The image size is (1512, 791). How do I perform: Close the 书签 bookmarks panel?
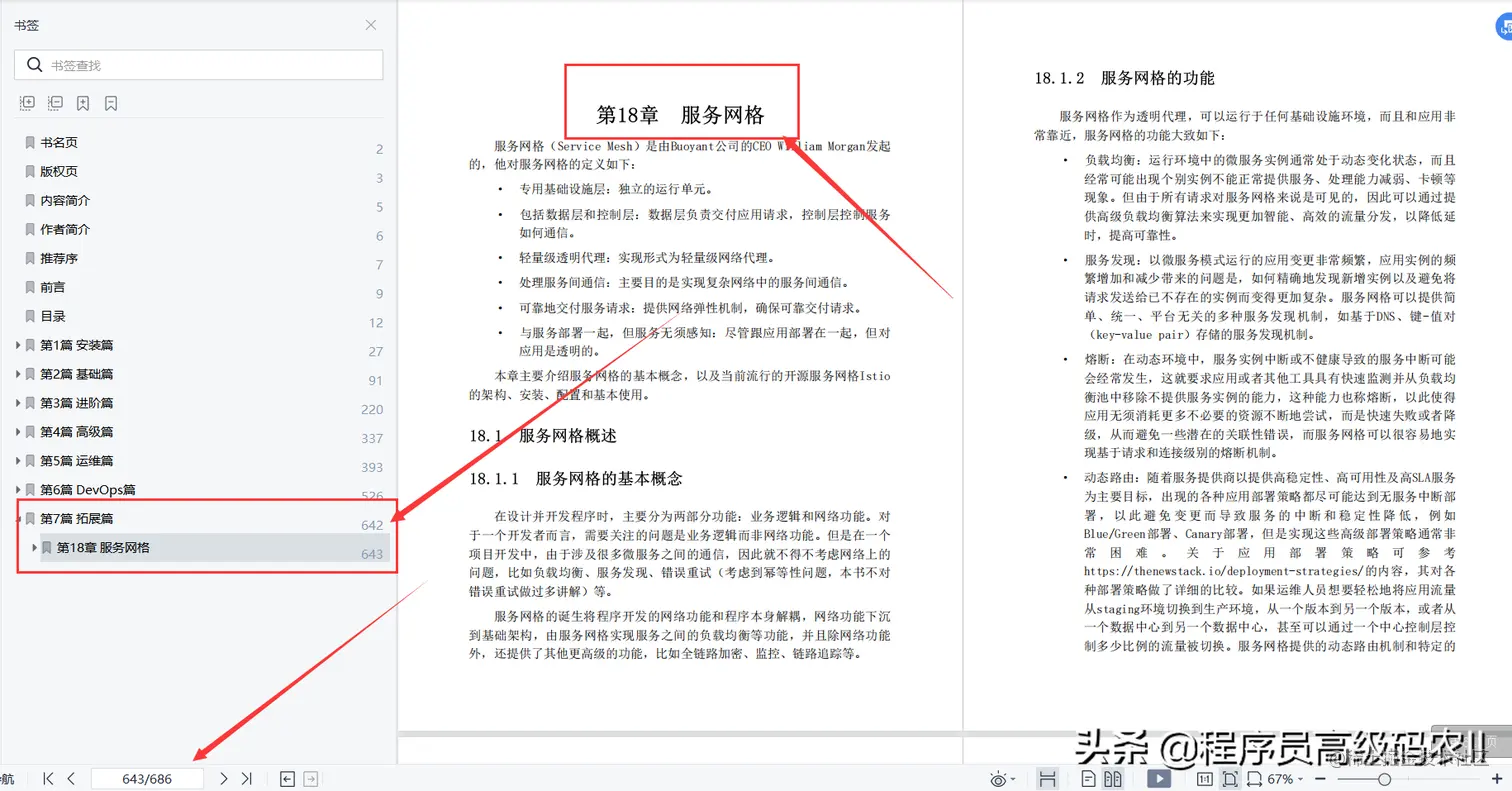(x=370, y=25)
